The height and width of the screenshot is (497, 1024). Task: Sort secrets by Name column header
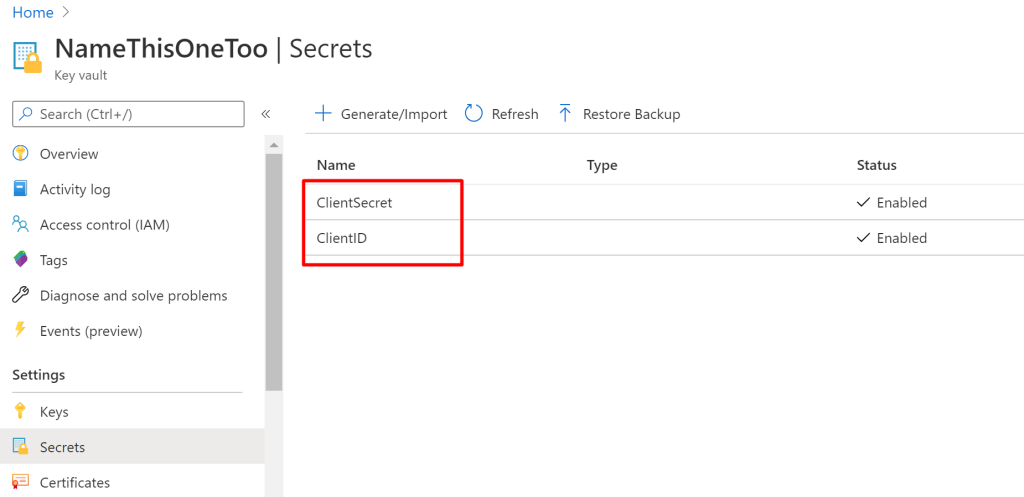(336, 165)
